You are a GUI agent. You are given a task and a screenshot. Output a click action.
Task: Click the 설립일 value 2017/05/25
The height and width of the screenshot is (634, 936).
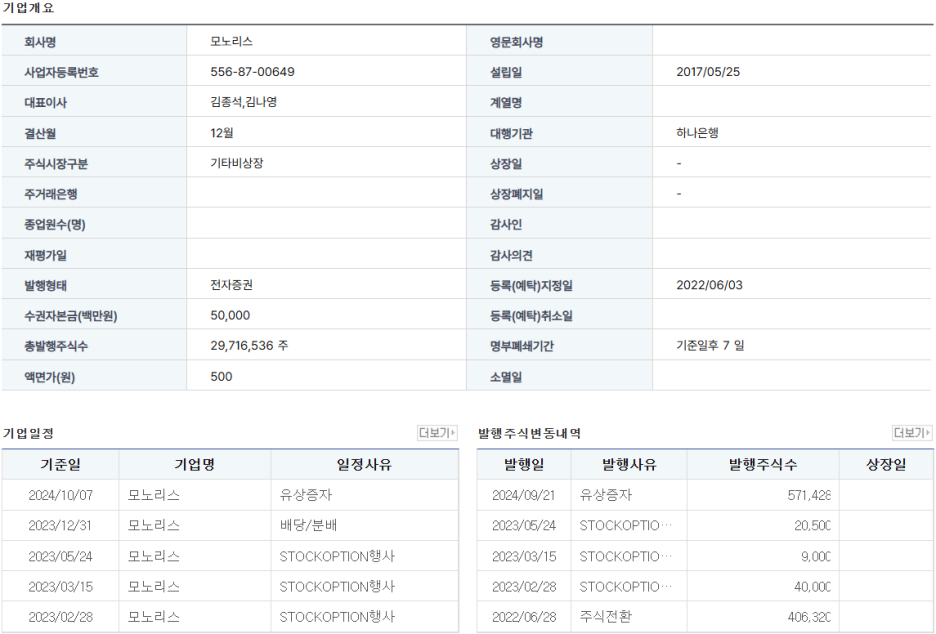tap(708, 72)
